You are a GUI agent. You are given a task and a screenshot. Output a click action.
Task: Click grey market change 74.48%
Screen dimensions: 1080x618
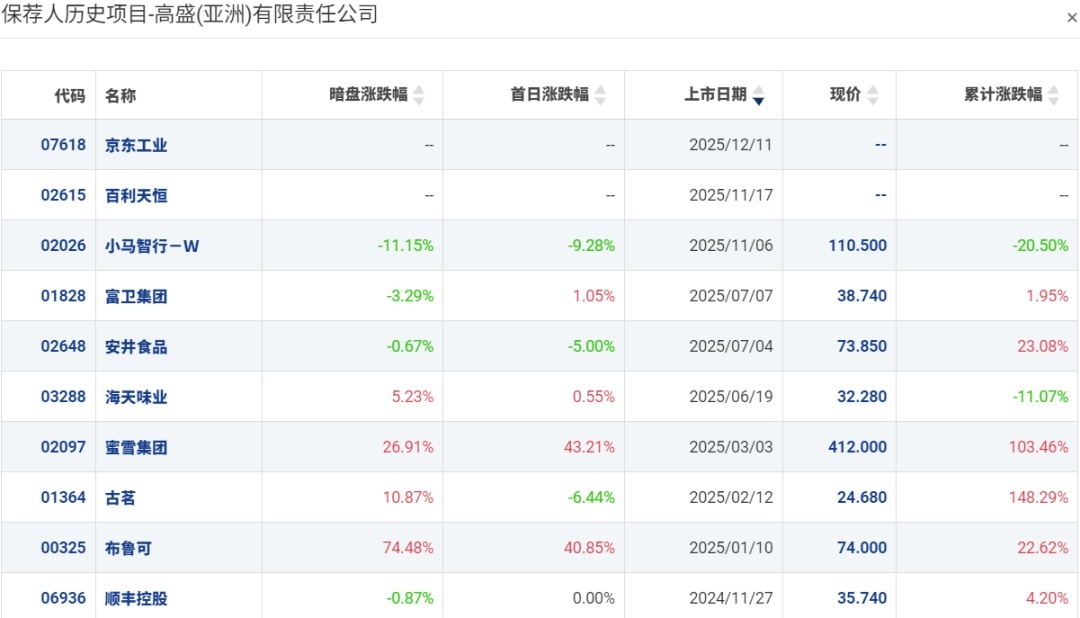[408, 547]
